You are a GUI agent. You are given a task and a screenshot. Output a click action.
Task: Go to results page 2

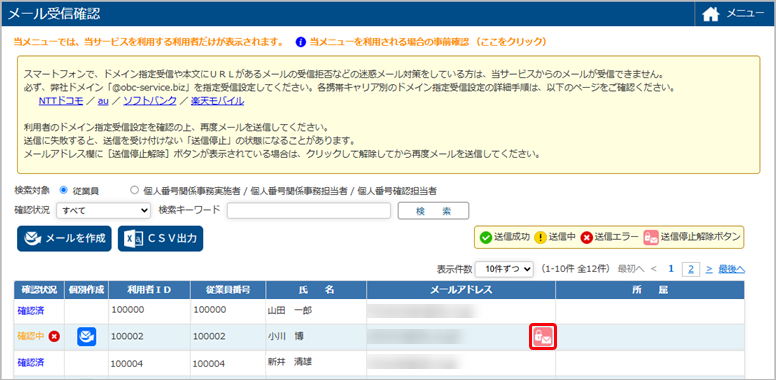coord(690,269)
